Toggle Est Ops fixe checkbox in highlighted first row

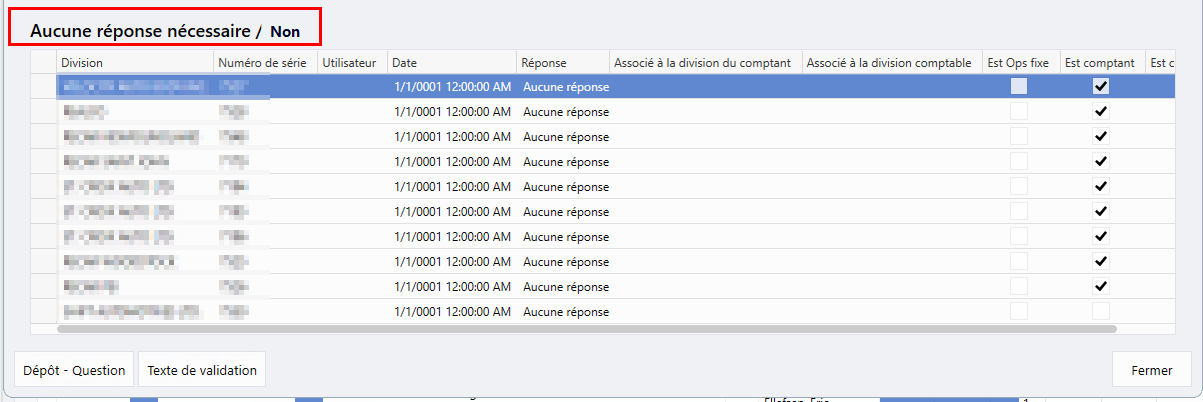coord(1018,87)
